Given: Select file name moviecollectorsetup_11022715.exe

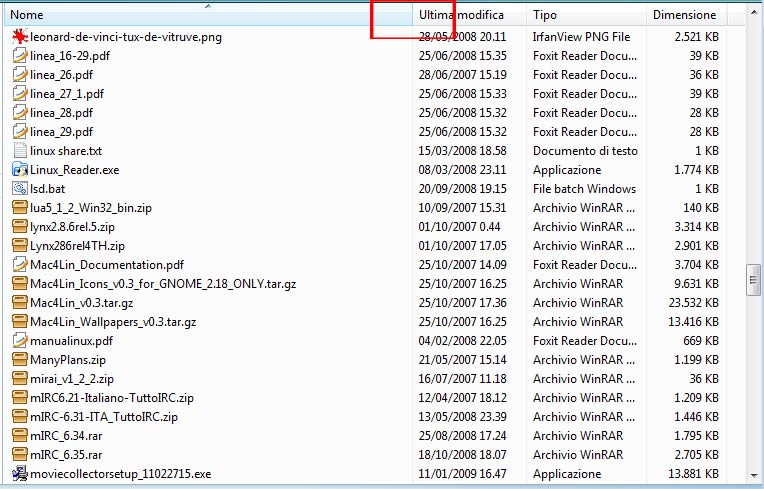Looking at the screenshot, I should click(120, 474).
